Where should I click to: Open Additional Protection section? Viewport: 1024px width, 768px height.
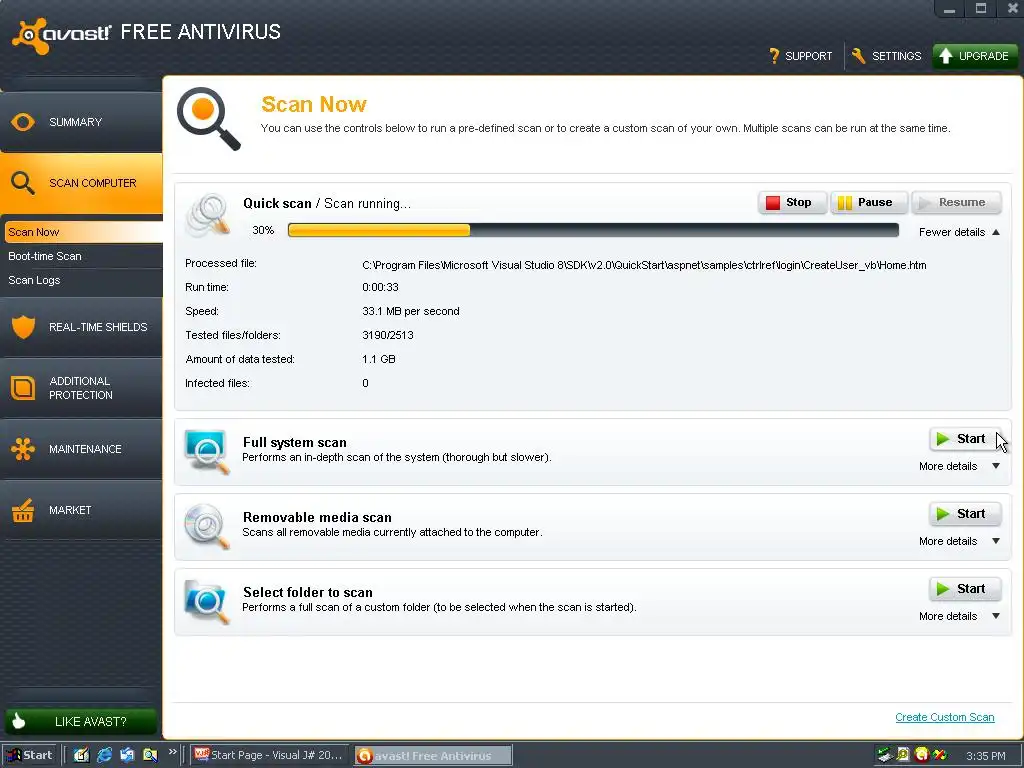coord(81,388)
